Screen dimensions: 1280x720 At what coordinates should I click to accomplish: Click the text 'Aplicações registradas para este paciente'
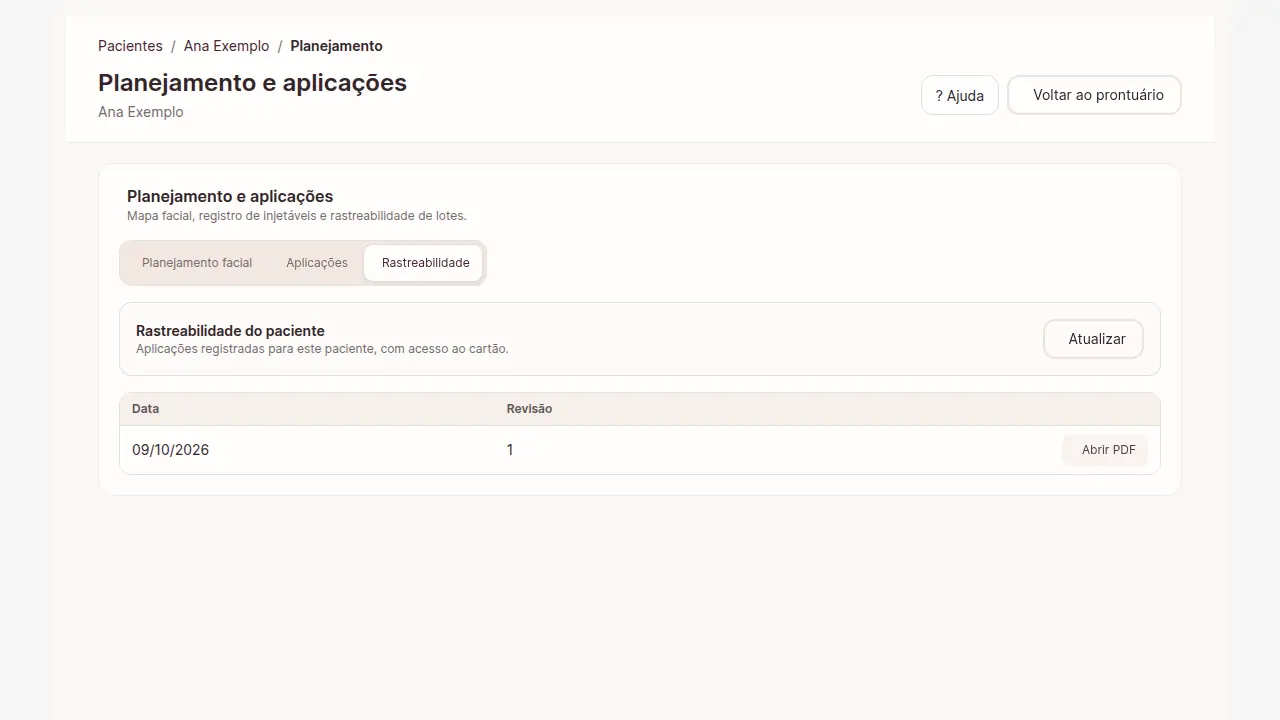[x=254, y=349]
